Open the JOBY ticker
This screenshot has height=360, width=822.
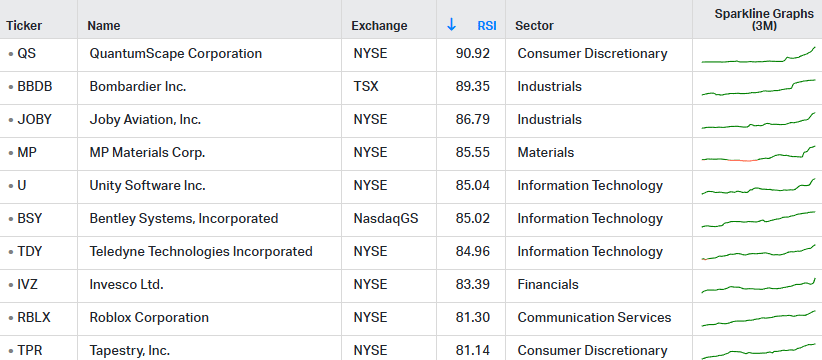click(35, 119)
